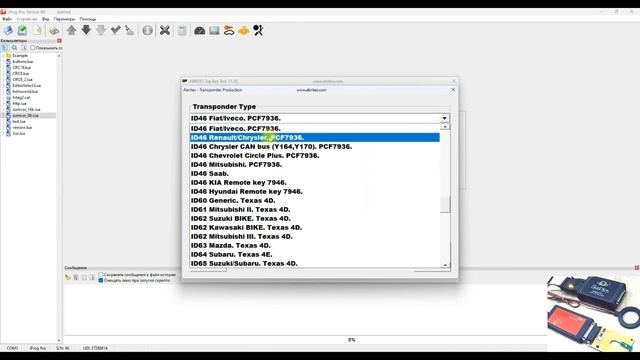
Task: Click the up arrow read toolbar icon
Action: click(x=71, y=30)
